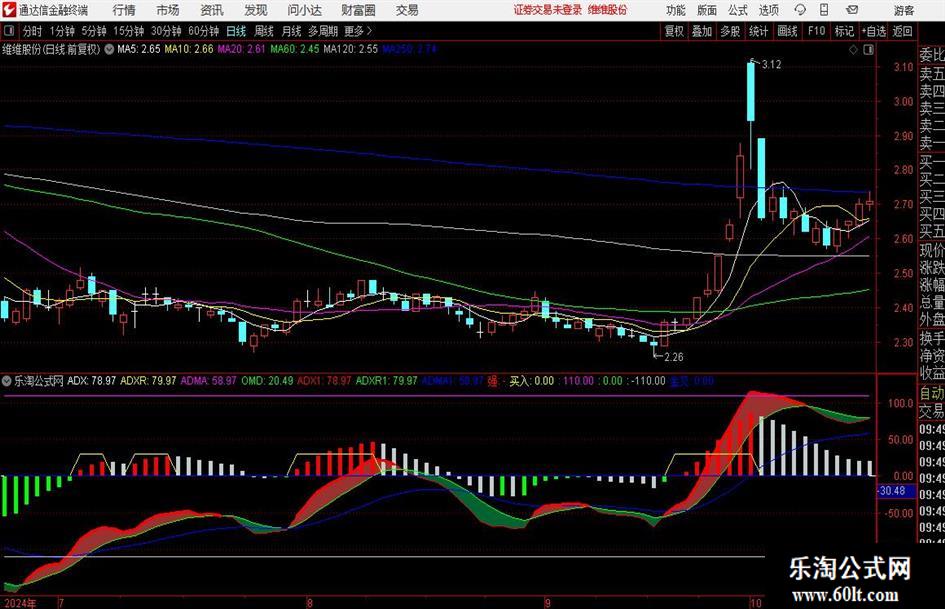Click the 叠加 overlay toolbar button

pos(702,31)
